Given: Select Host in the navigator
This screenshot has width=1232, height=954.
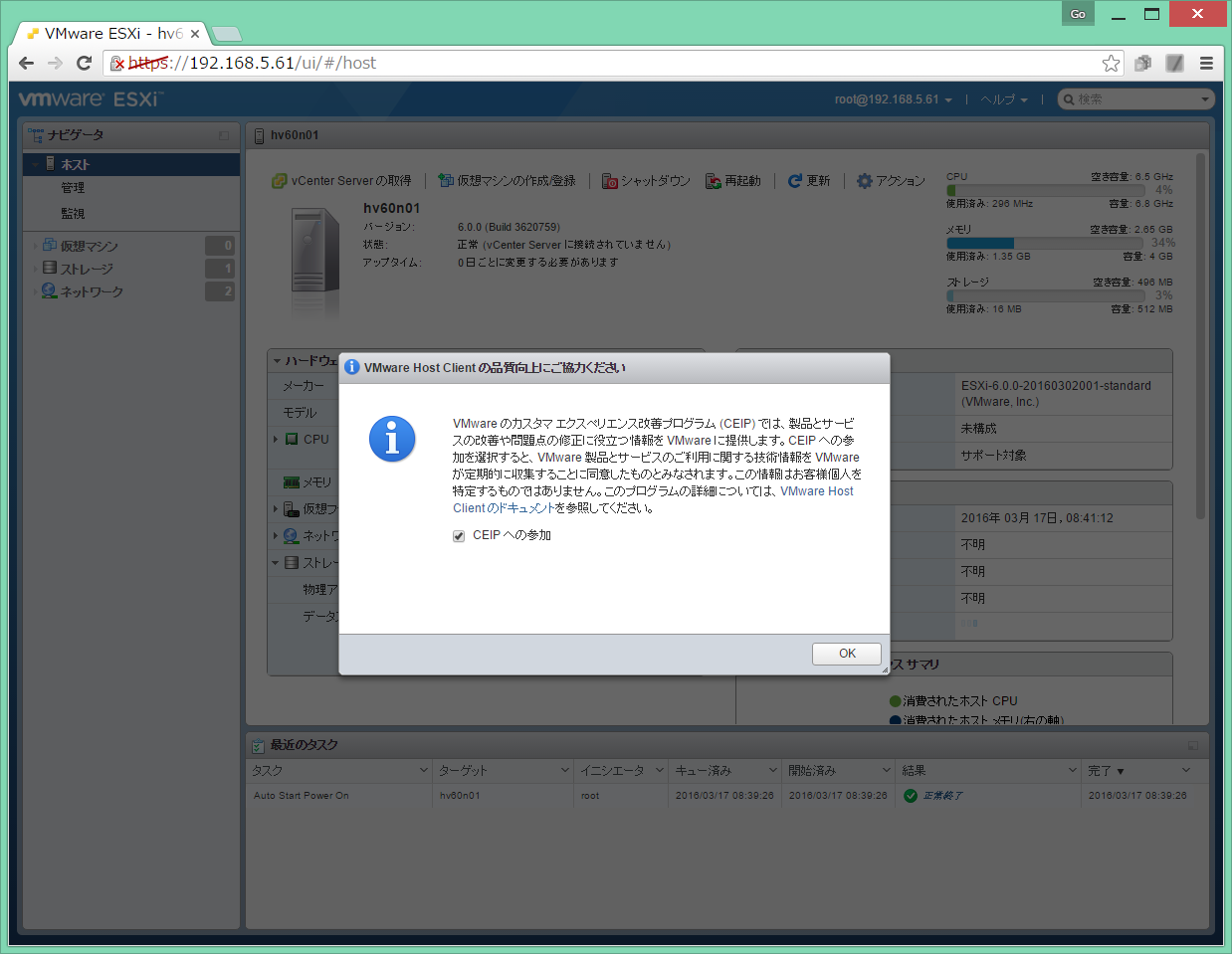Looking at the screenshot, I should [131, 164].
